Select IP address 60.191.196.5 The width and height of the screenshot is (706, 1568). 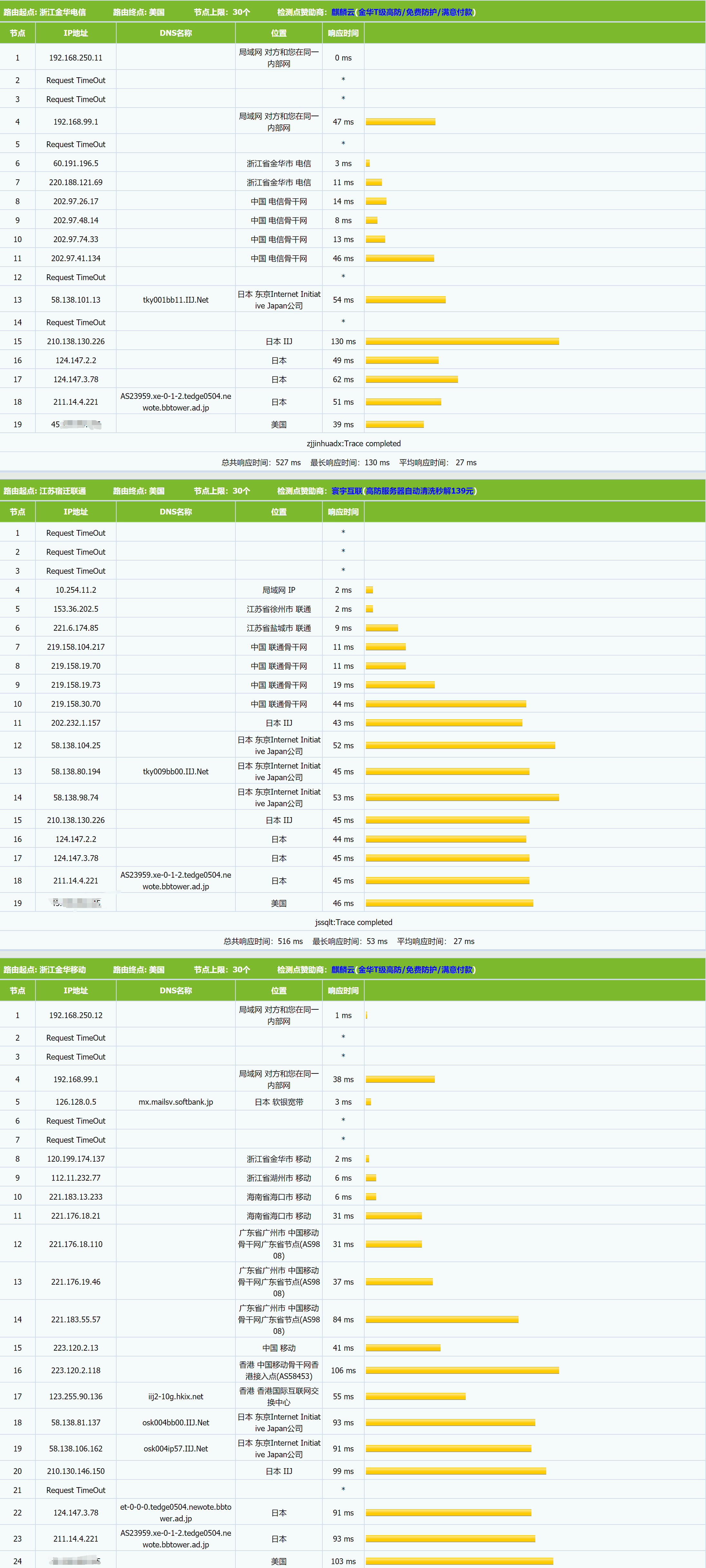76,163
